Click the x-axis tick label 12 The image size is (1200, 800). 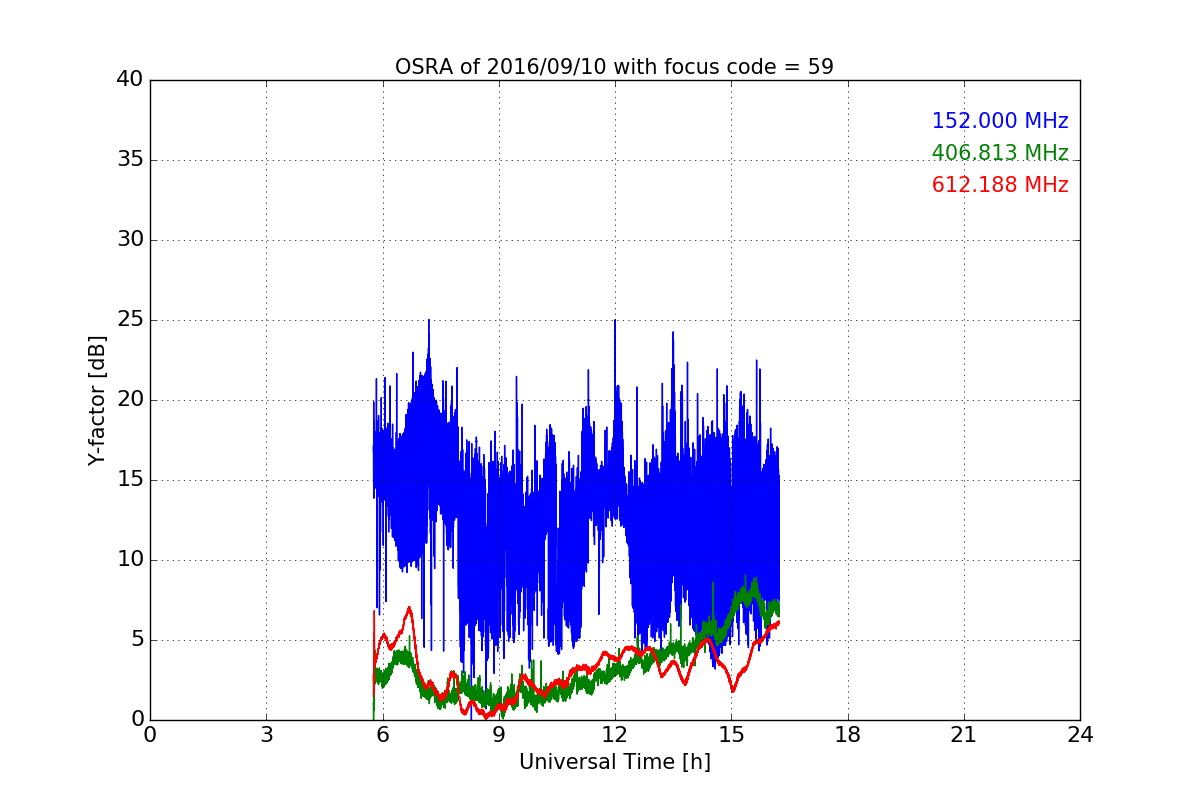click(615, 735)
